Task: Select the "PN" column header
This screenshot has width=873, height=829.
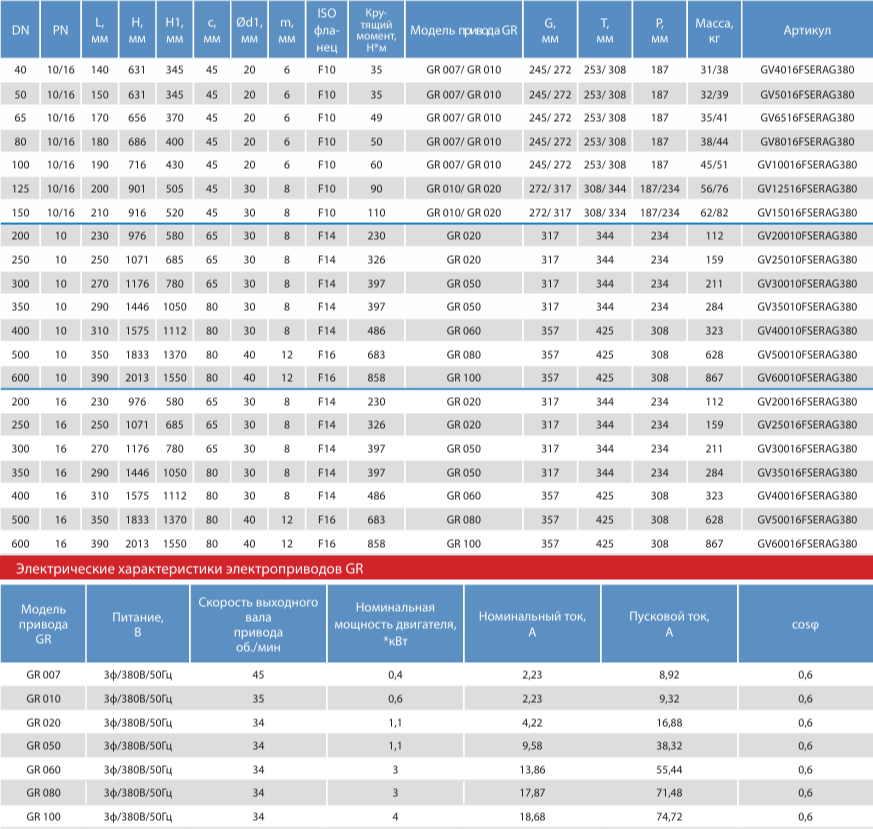Action: pyautogui.click(x=60, y=30)
